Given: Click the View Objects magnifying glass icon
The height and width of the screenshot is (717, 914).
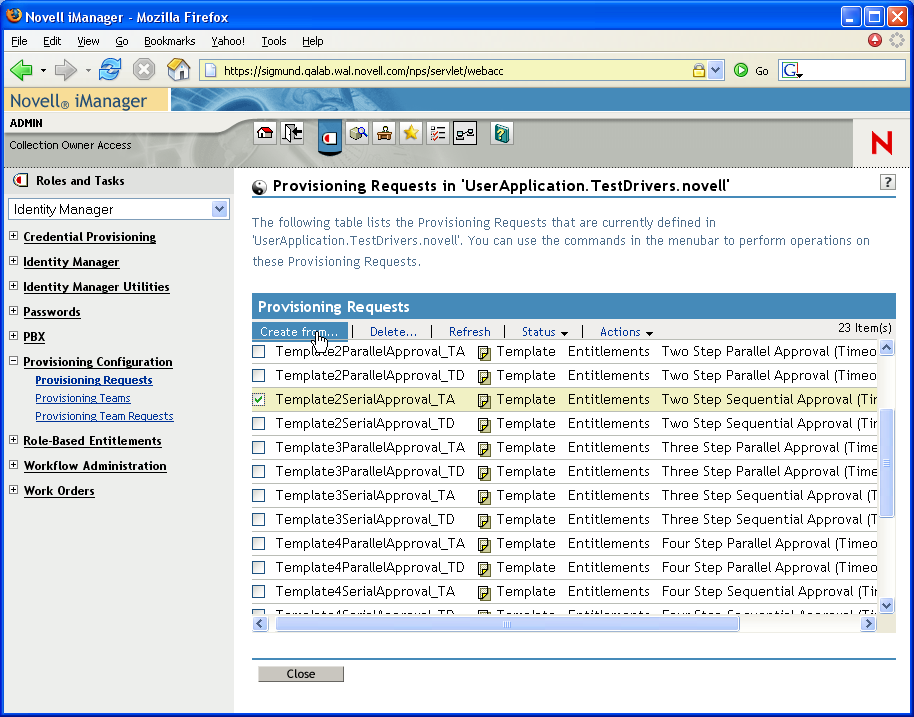Looking at the screenshot, I should (358, 132).
